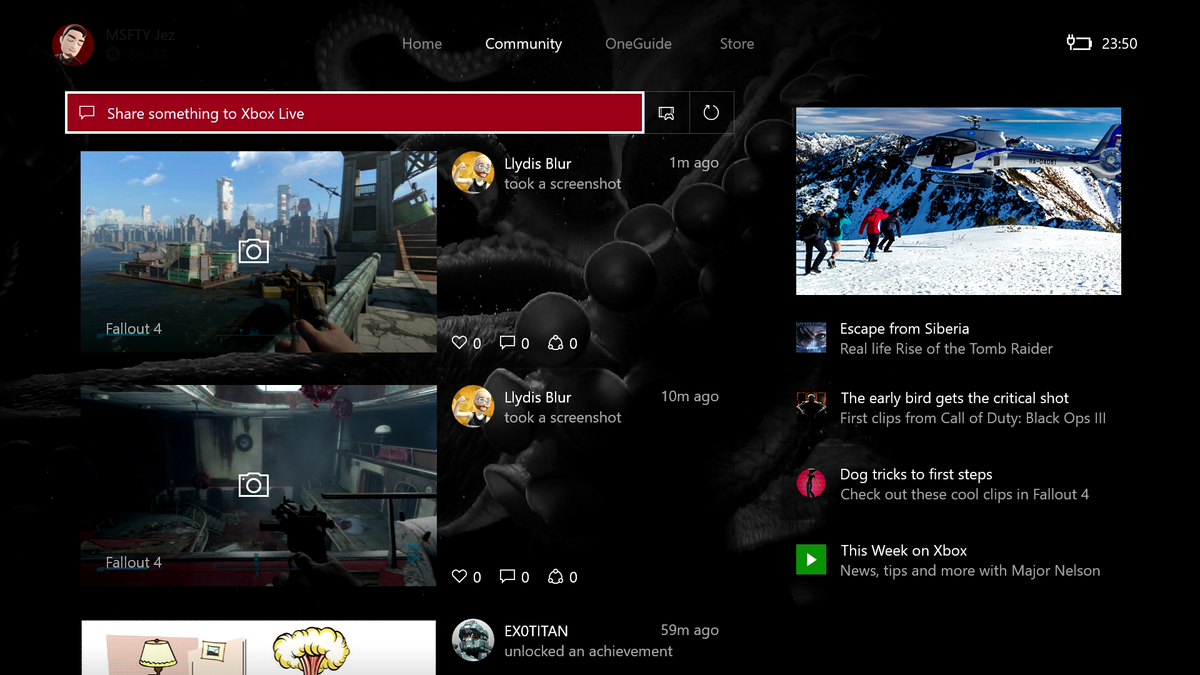Open the OneGuide section
Screen dimensions: 1200x675
coord(638,43)
